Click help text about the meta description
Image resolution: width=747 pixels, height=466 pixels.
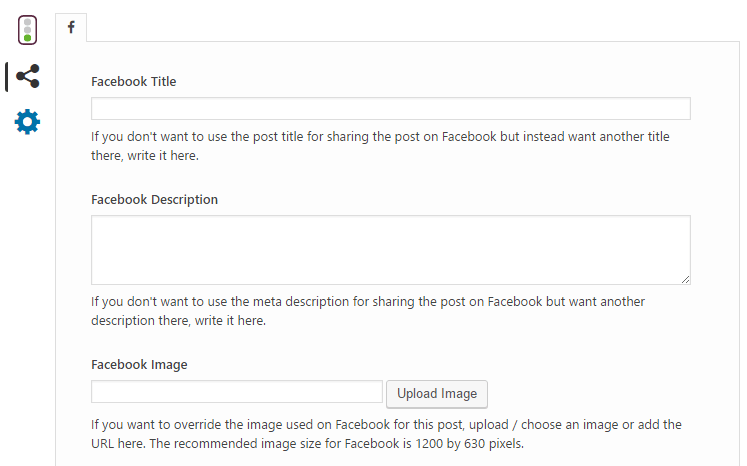click(x=368, y=311)
